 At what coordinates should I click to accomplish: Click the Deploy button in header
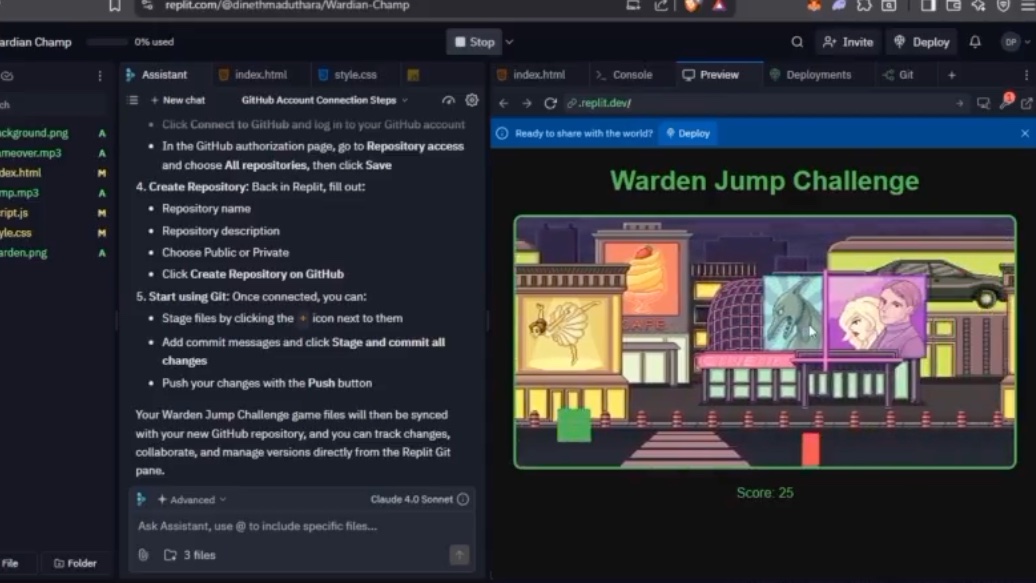[x=922, y=42]
